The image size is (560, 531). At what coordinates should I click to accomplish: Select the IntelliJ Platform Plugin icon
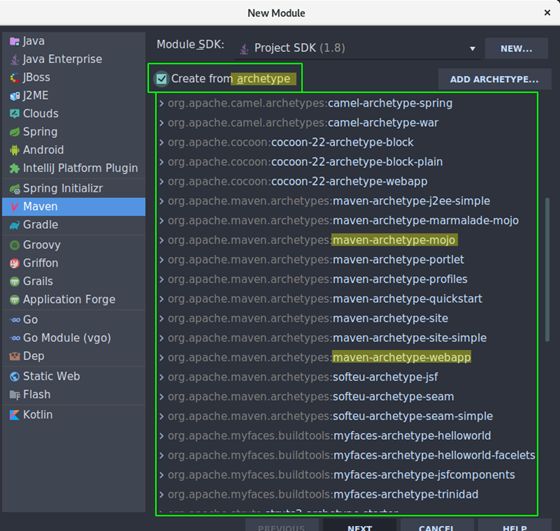tap(15, 169)
